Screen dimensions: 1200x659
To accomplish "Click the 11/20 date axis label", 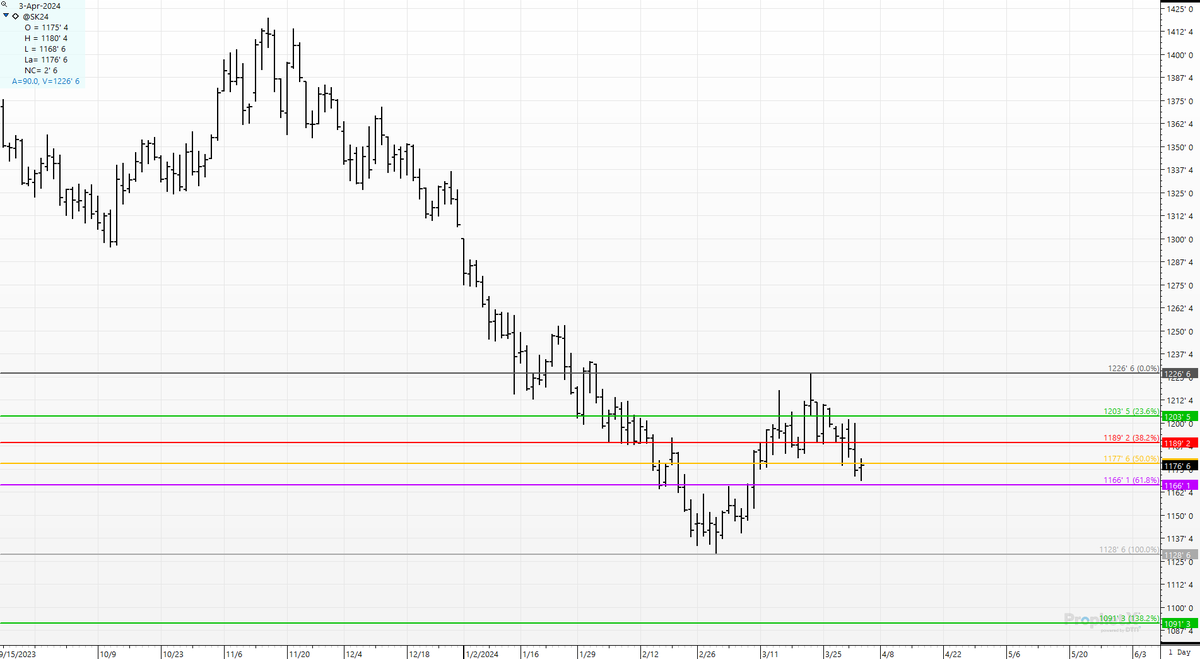I will tap(299, 655).
